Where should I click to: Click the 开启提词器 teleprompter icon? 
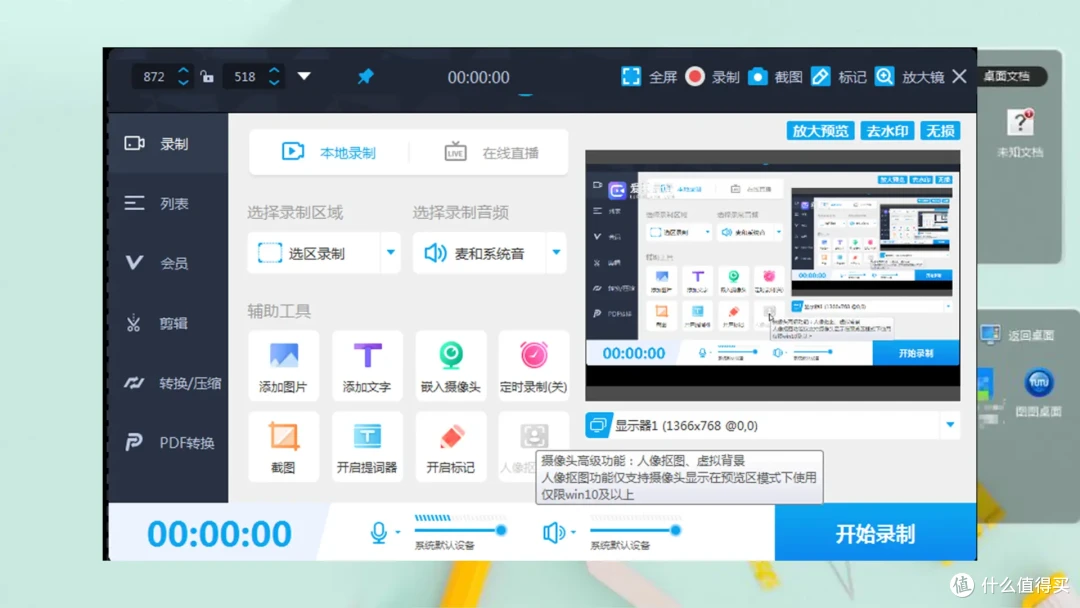tap(367, 437)
